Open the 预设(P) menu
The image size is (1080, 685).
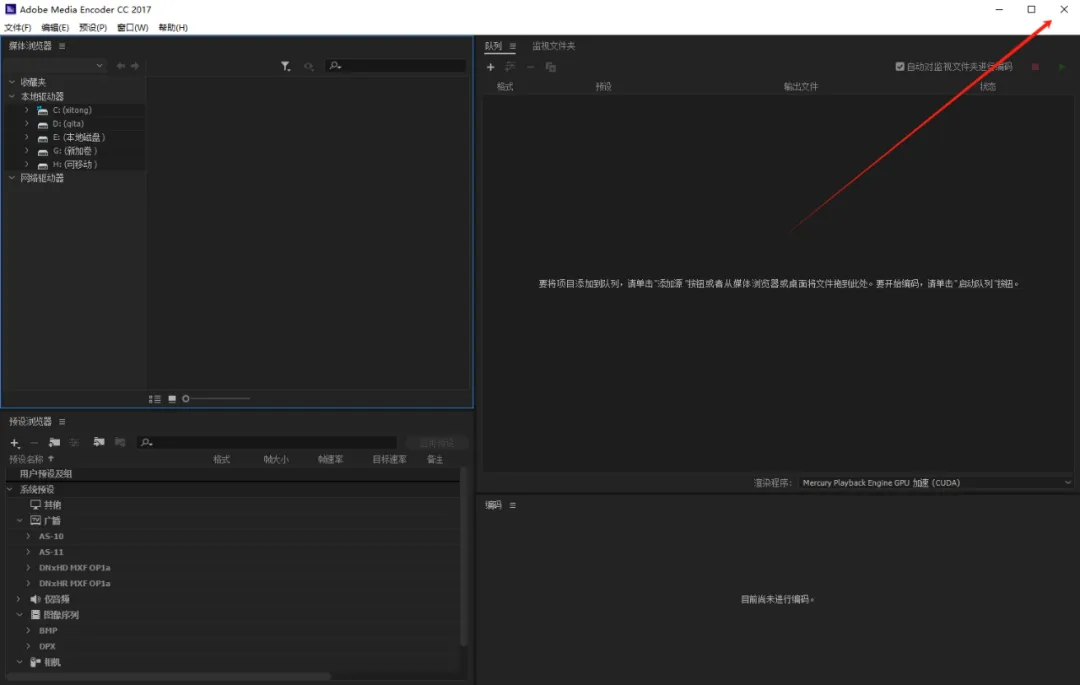93,28
